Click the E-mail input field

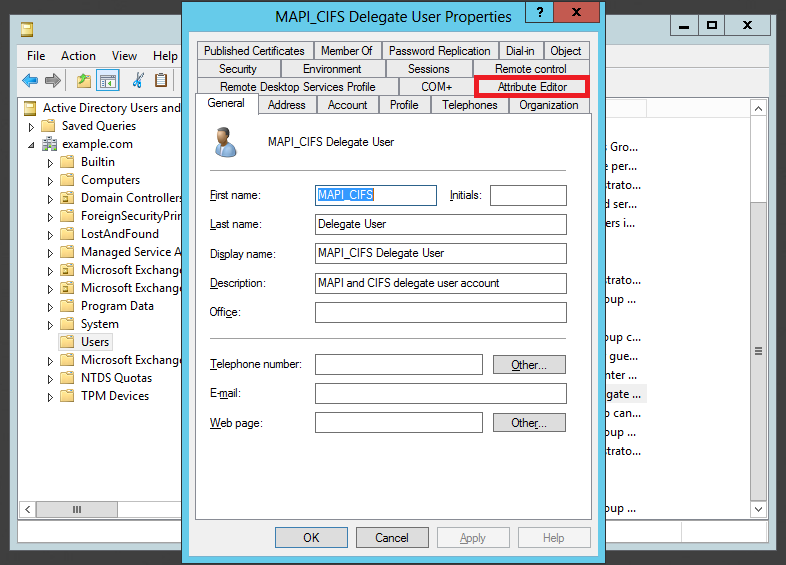click(441, 394)
